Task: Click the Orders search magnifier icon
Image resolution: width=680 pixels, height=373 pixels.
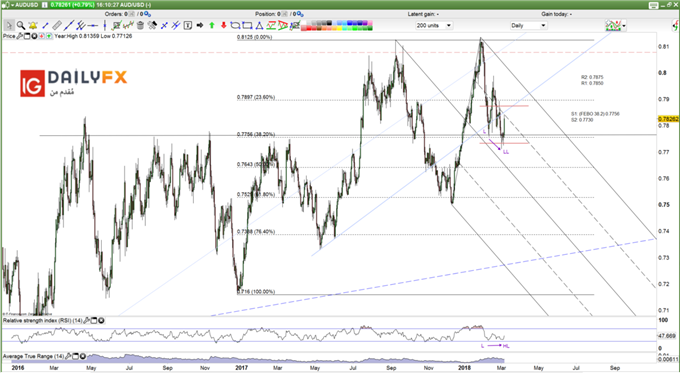Action: pyautogui.click(x=148, y=14)
